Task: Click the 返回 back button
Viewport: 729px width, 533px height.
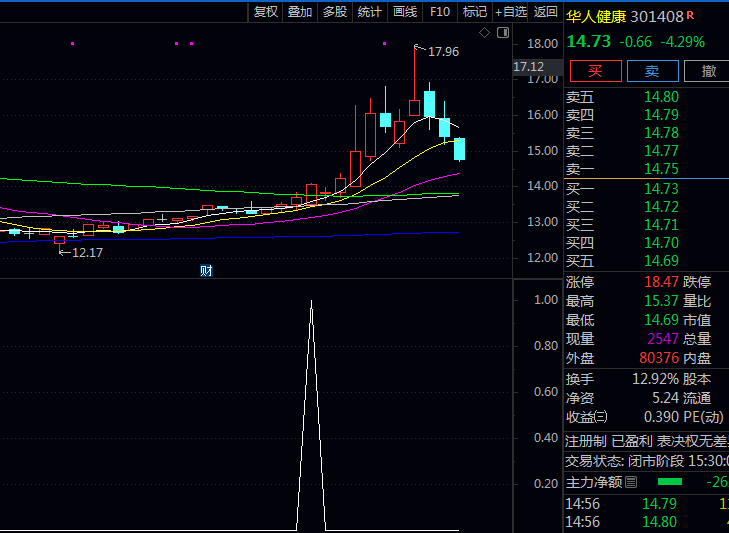Action: [x=545, y=12]
